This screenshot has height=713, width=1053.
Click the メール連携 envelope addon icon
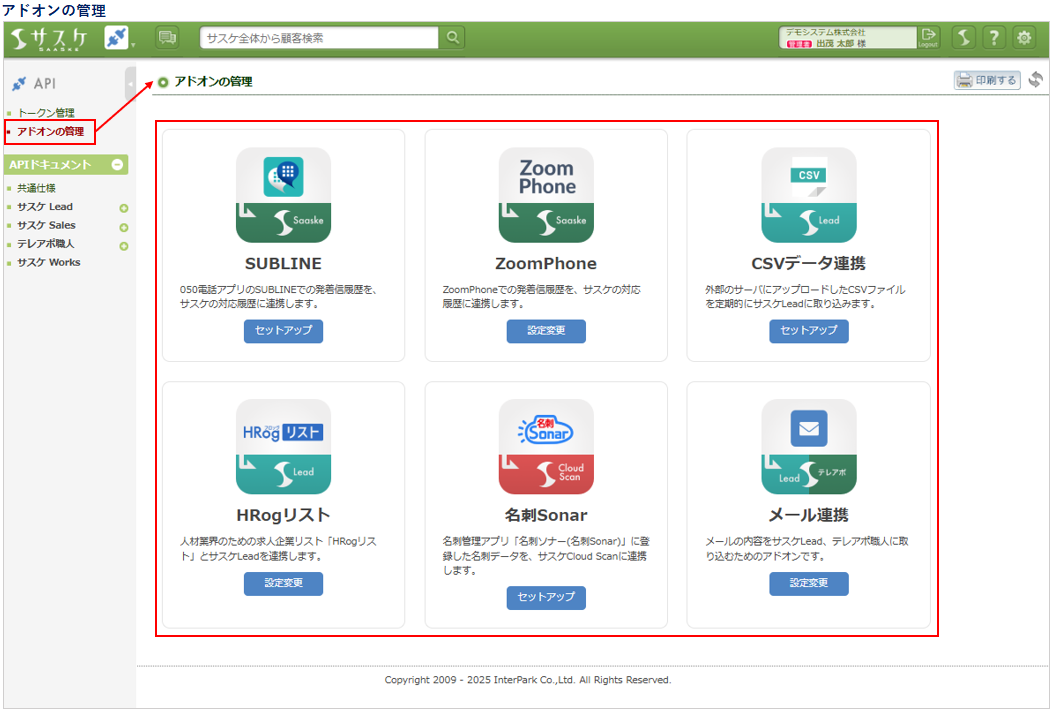809,447
